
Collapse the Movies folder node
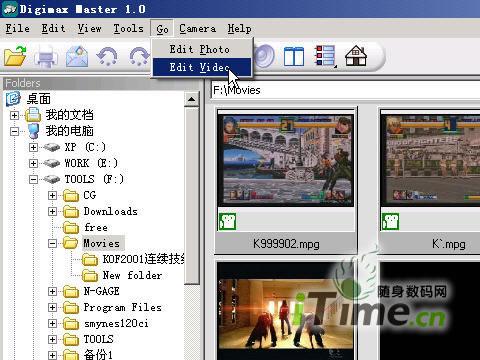(52, 244)
